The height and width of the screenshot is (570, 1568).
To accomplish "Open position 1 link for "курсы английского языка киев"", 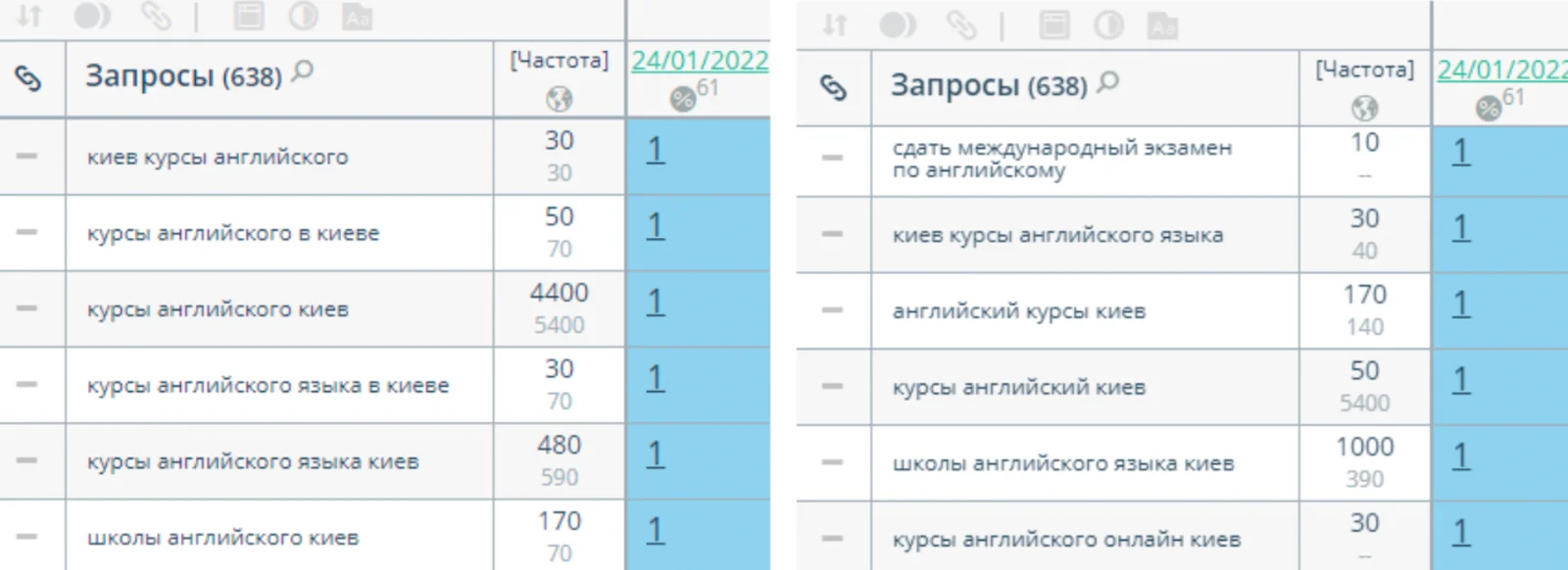I will [x=656, y=454].
